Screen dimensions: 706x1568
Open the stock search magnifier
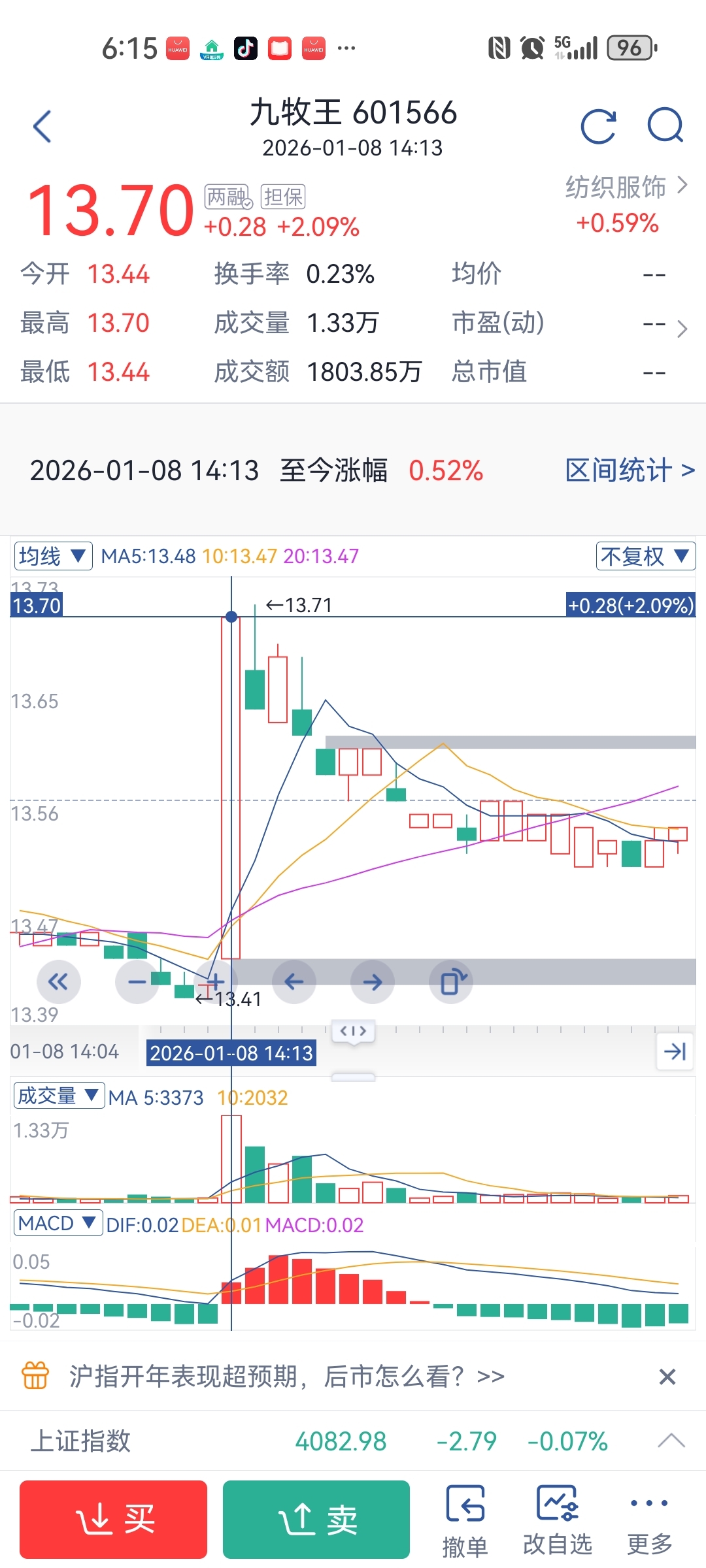click(665, 125)
